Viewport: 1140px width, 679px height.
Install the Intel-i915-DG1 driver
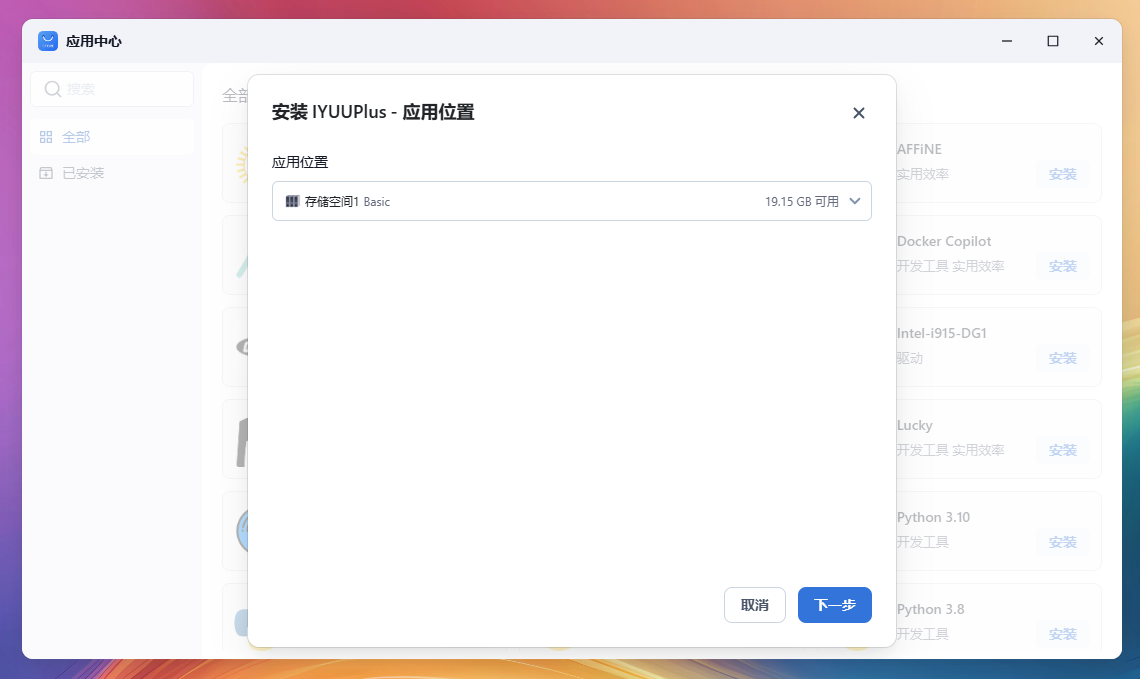(1062, 358)
